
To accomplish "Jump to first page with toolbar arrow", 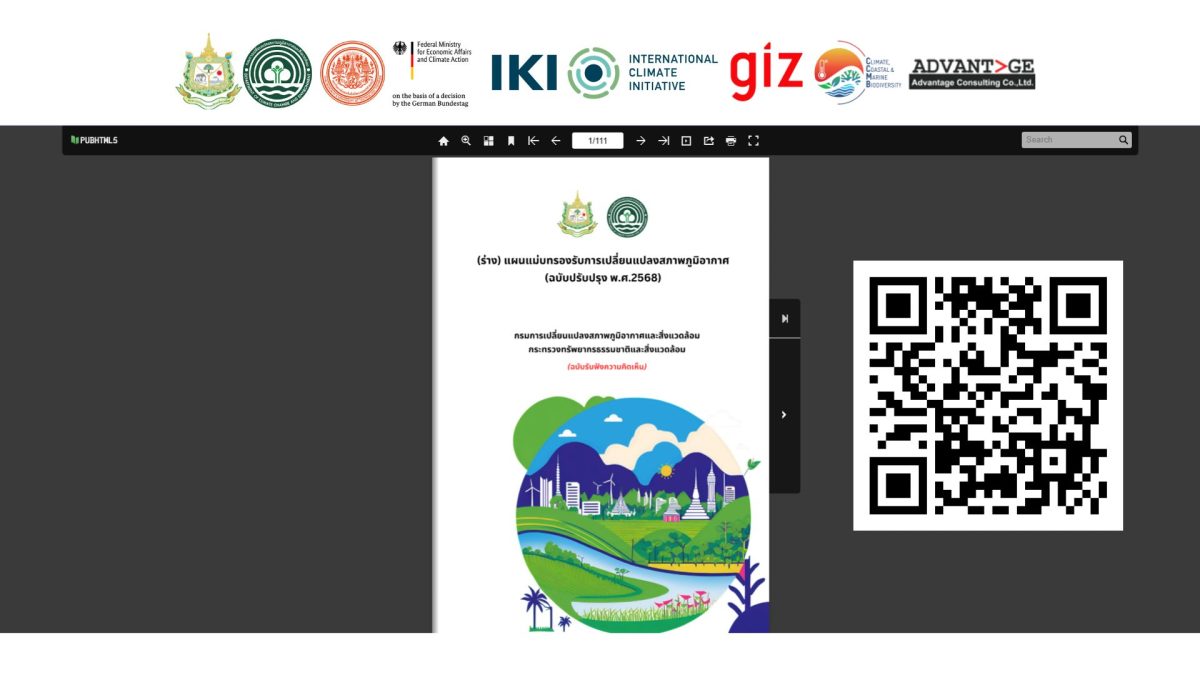I will [x=533, y=141].
